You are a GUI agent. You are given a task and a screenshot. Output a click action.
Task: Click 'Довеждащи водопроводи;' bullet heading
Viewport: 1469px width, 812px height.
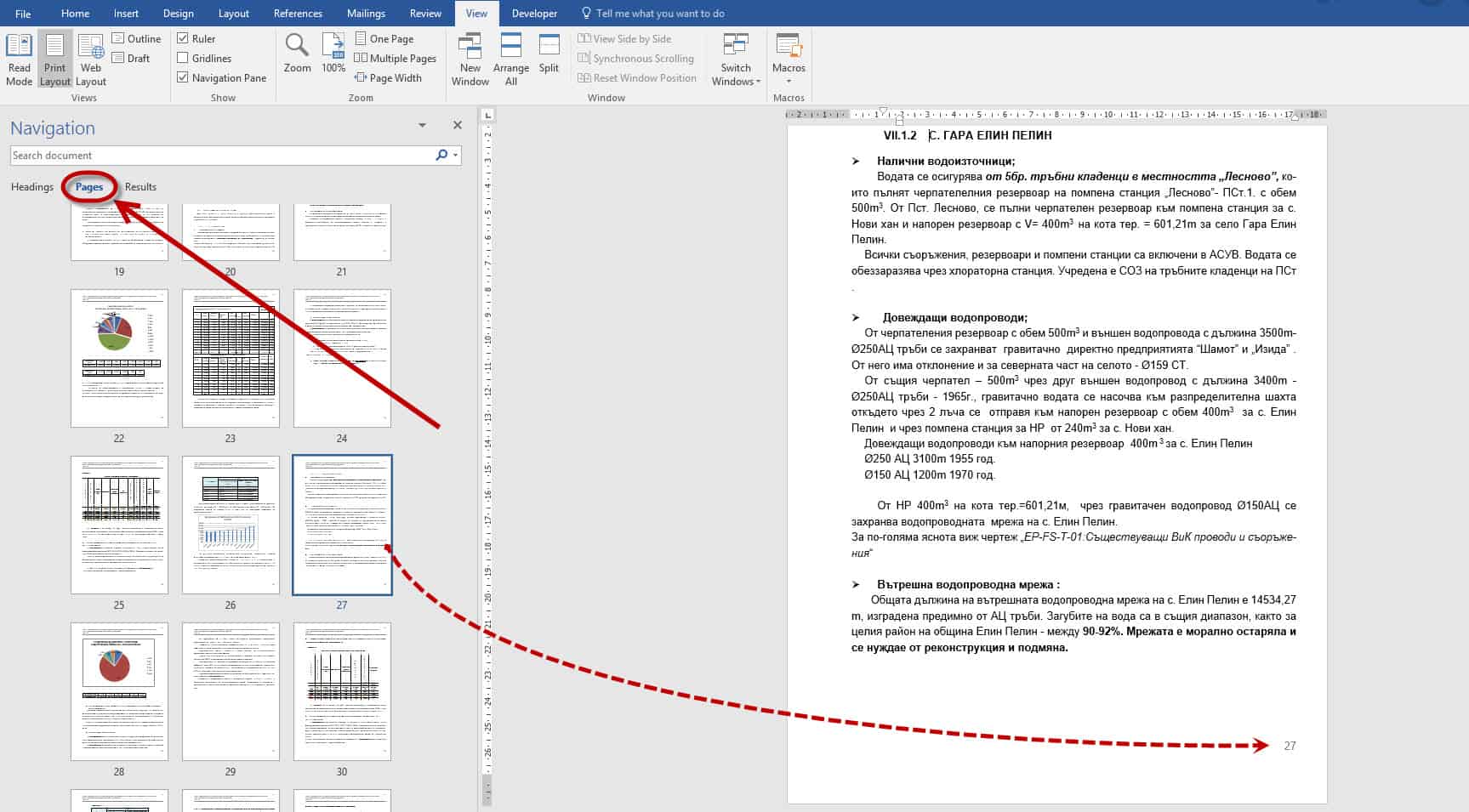click(x=954, y=317)
